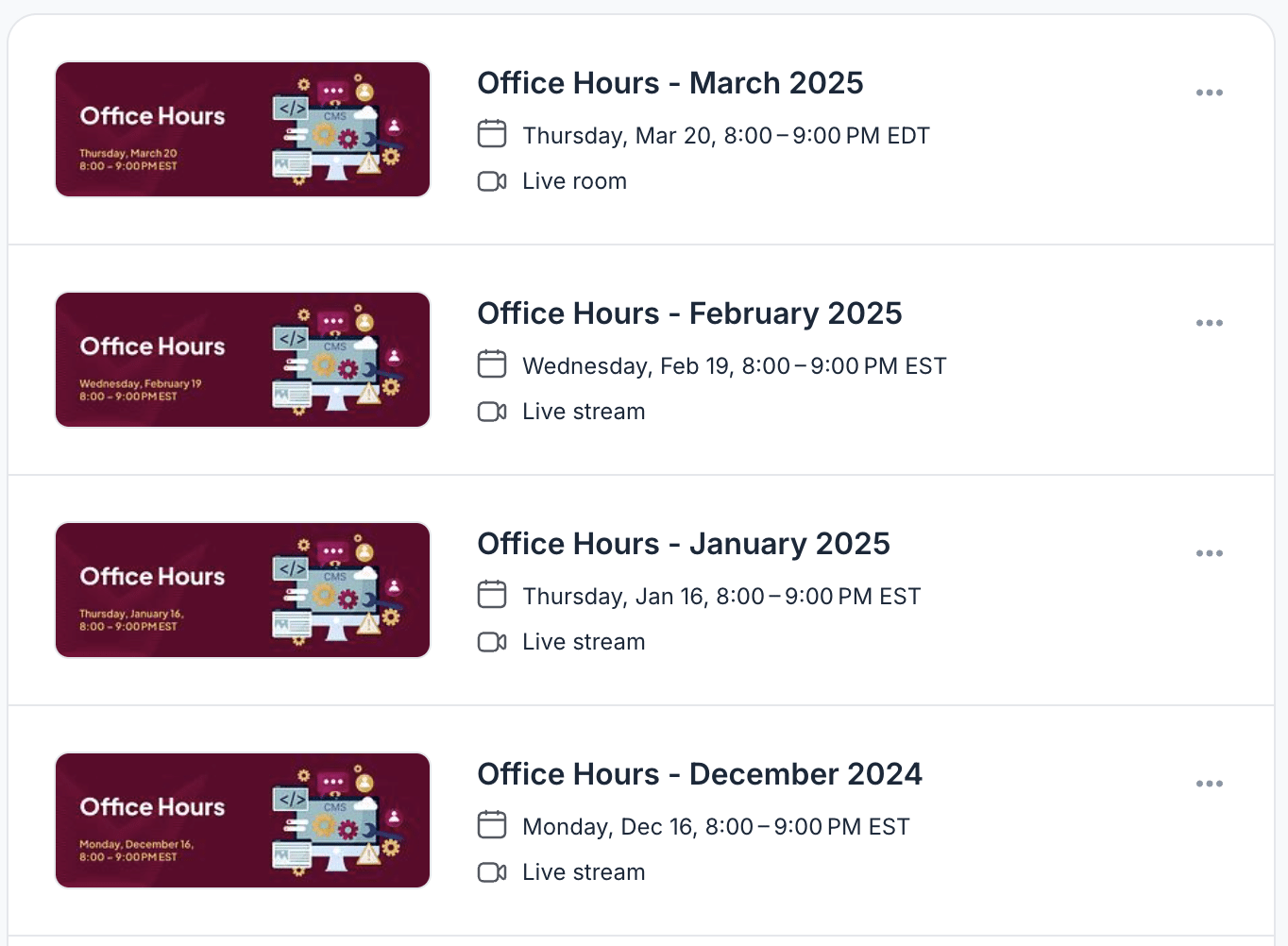Open options menu for February 2025 event
Image resolution: width=1288 pixels, height=946 pixels.
[1210, 323]
